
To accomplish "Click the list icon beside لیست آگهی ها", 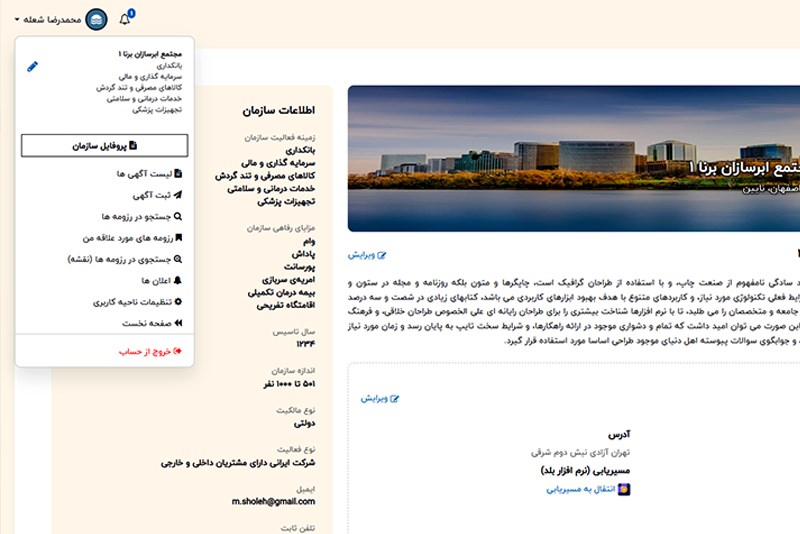I will (178, 173).
